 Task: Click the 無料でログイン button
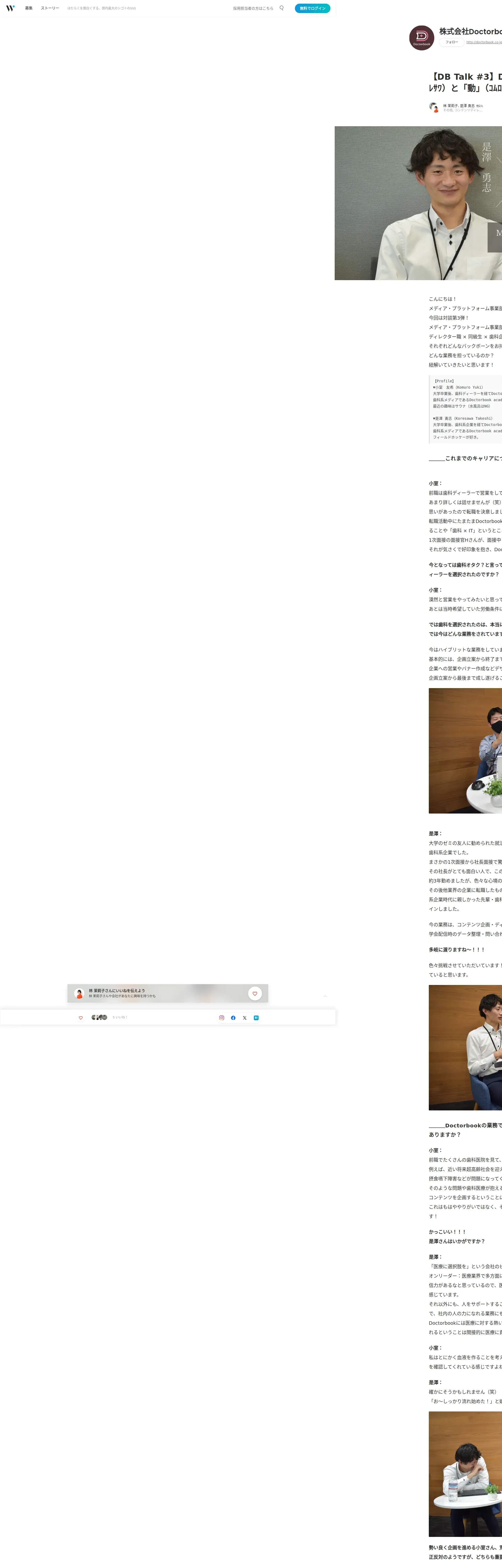click(x=312, y=9)
